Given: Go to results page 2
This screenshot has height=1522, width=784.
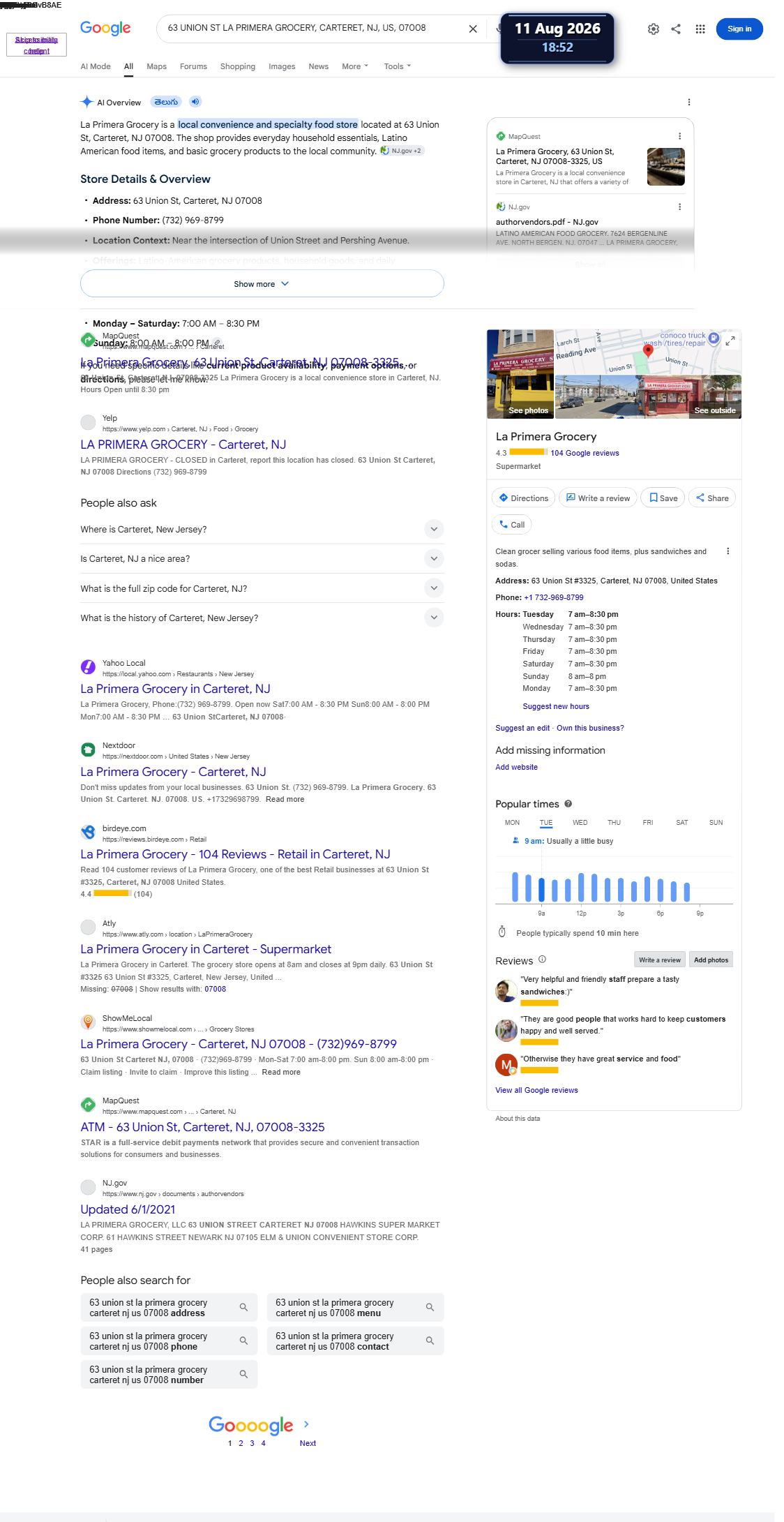Looking at the screenshot, I should (x=241, y=1443).
